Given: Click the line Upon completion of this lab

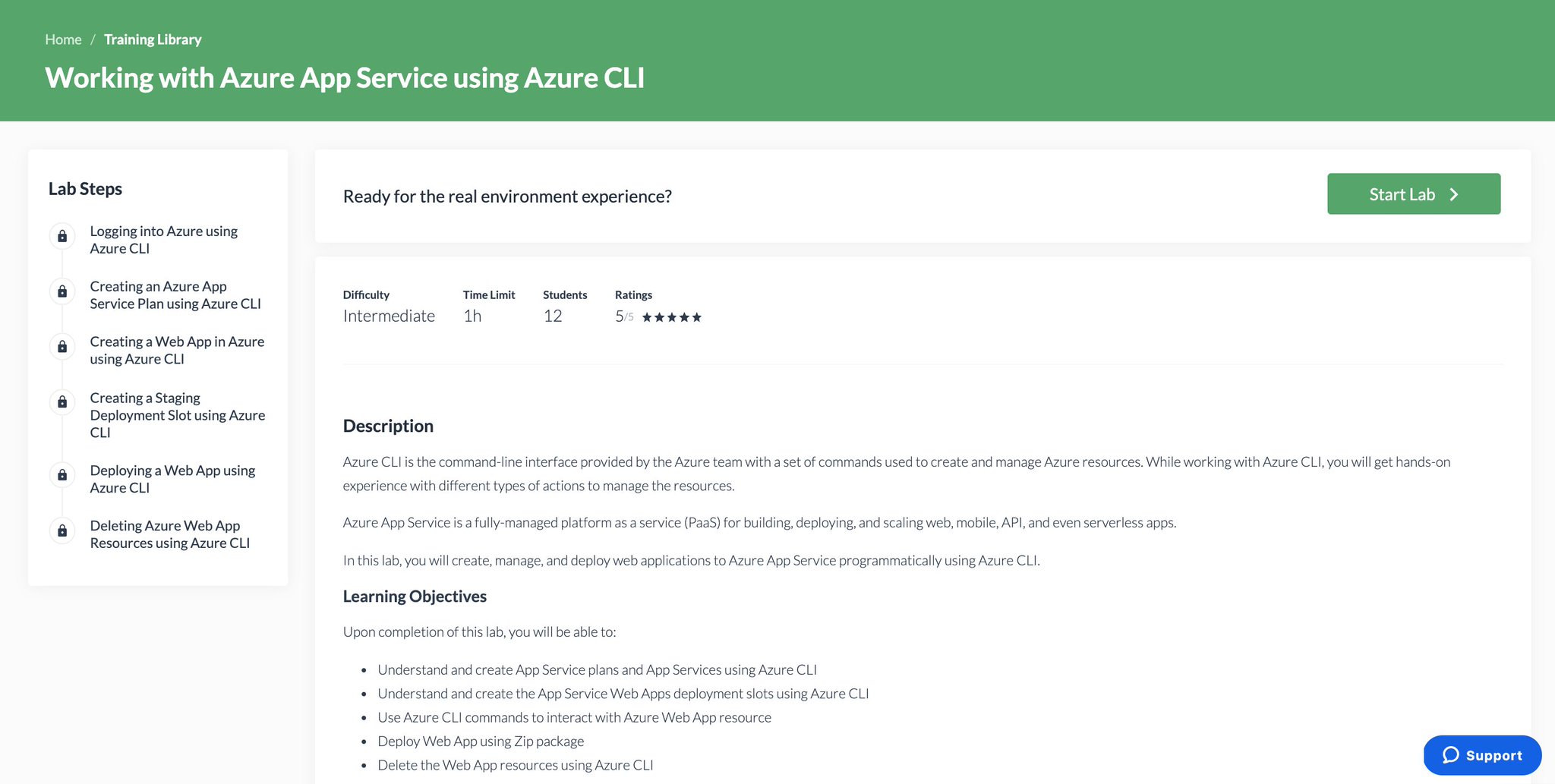Looking at the screenshot, I should tap(480, 632).
